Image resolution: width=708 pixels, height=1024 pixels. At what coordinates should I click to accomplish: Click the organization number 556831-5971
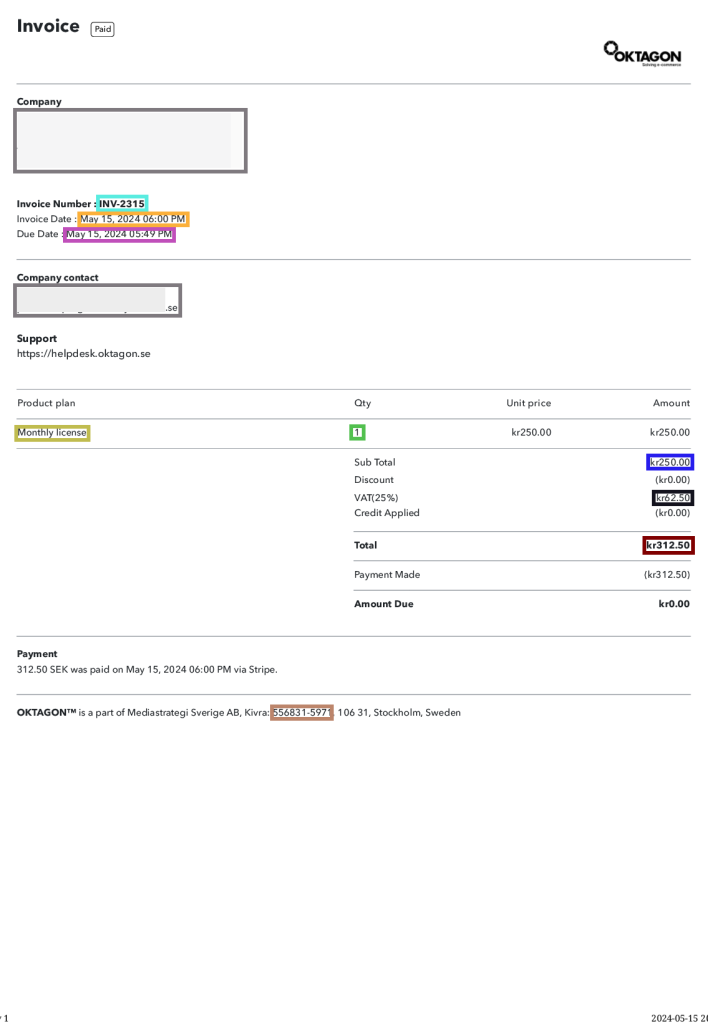point(301,713)
